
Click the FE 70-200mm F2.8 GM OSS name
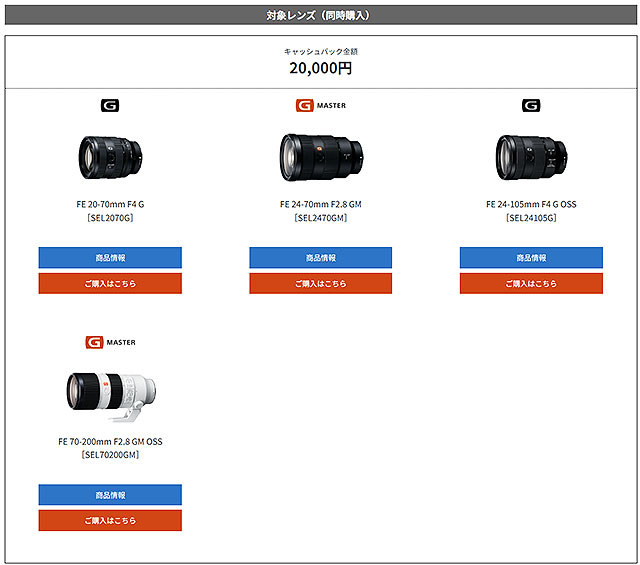[x=110, y=441]
